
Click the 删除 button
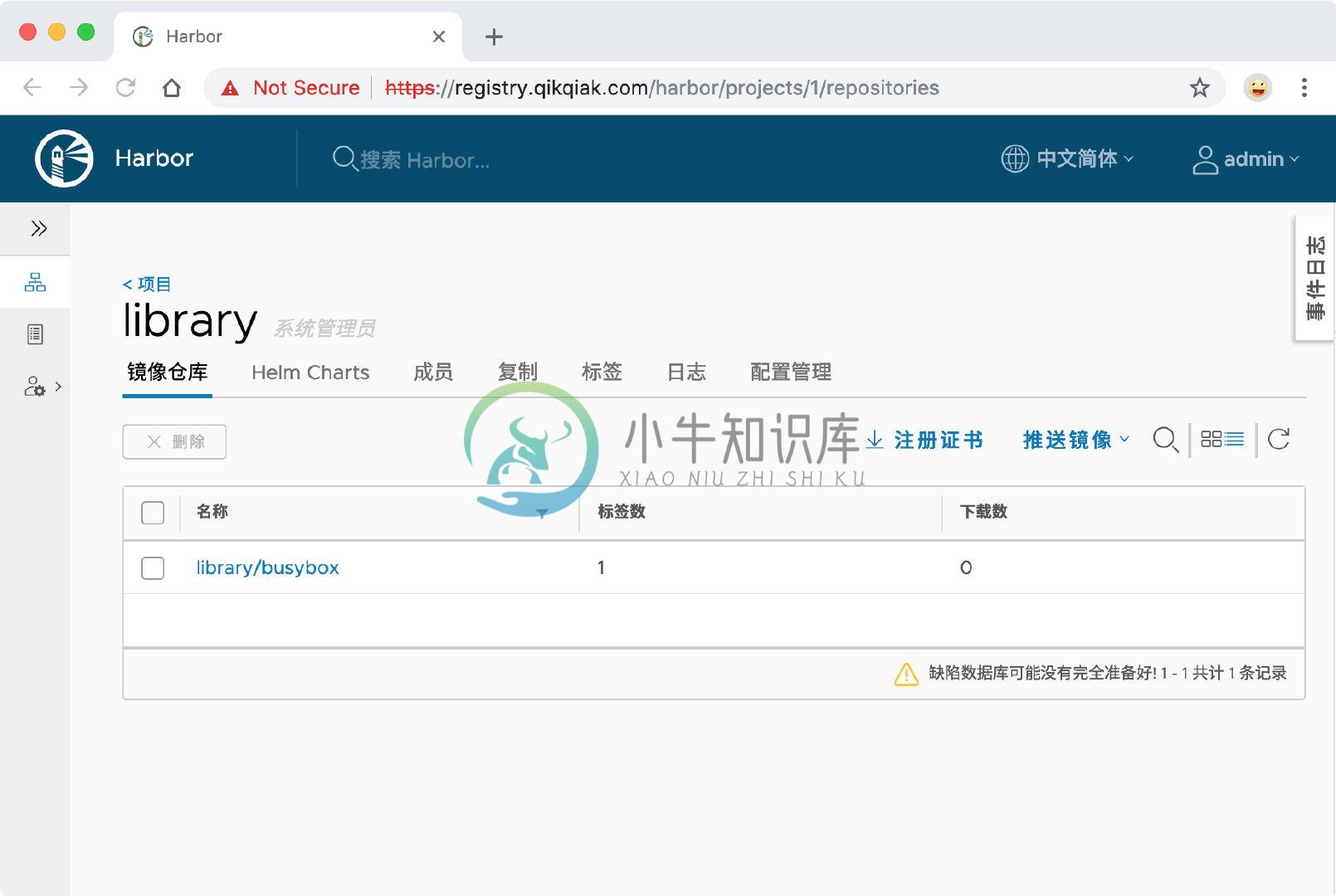click(174, 441)
